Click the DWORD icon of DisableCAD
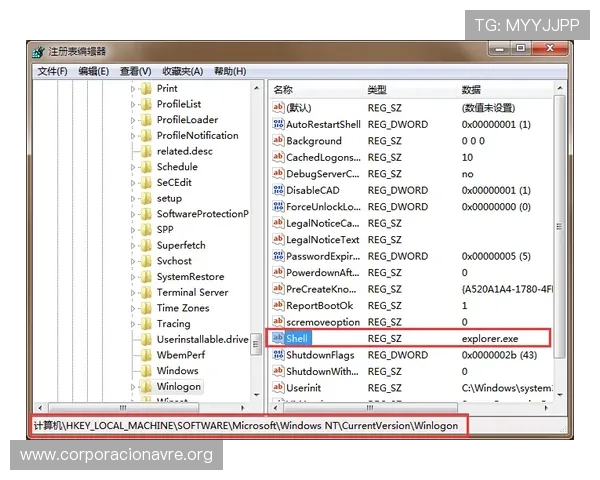 tap(278, 190)
